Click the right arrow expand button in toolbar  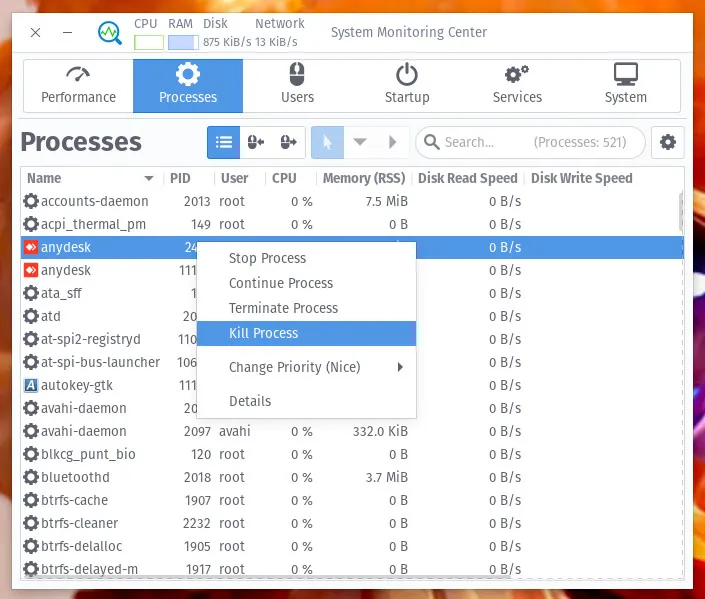coord(393,143)
